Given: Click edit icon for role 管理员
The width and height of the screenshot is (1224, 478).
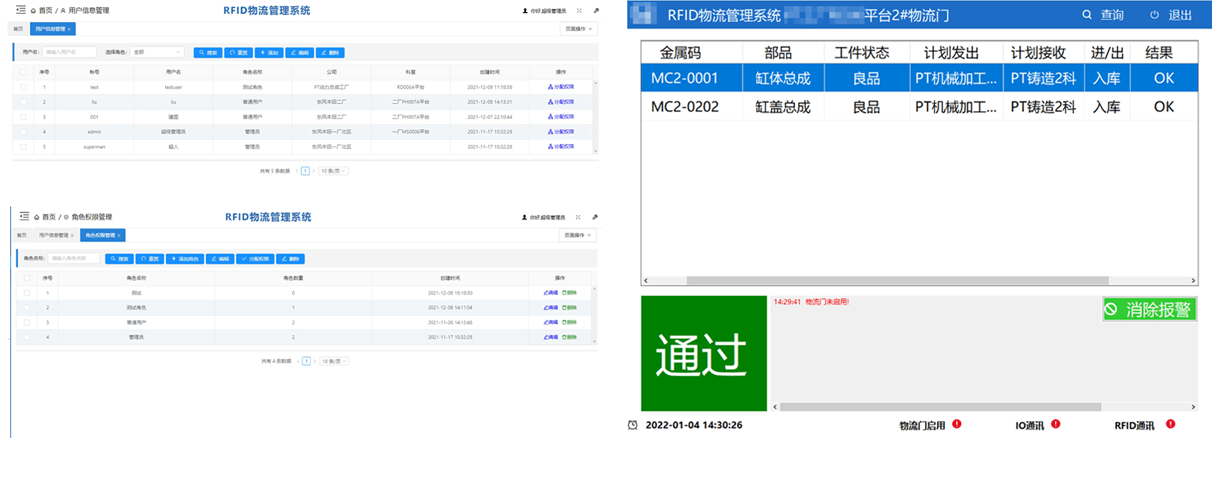Looking at the screenshot, I should tap(546, 337).
